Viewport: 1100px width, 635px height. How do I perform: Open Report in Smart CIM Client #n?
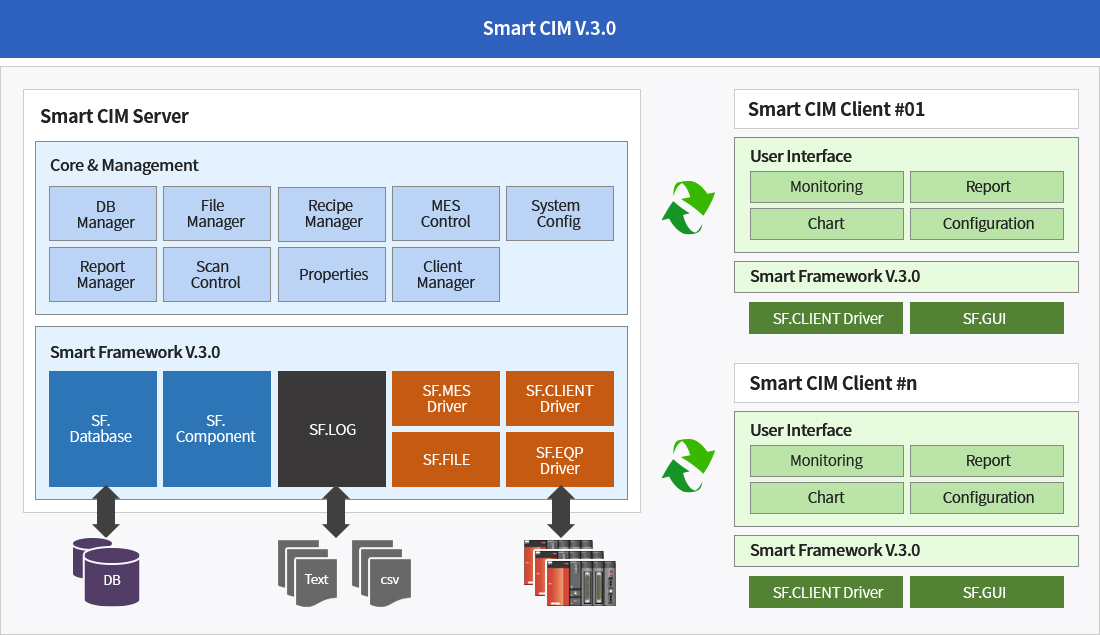coord(987,461)
